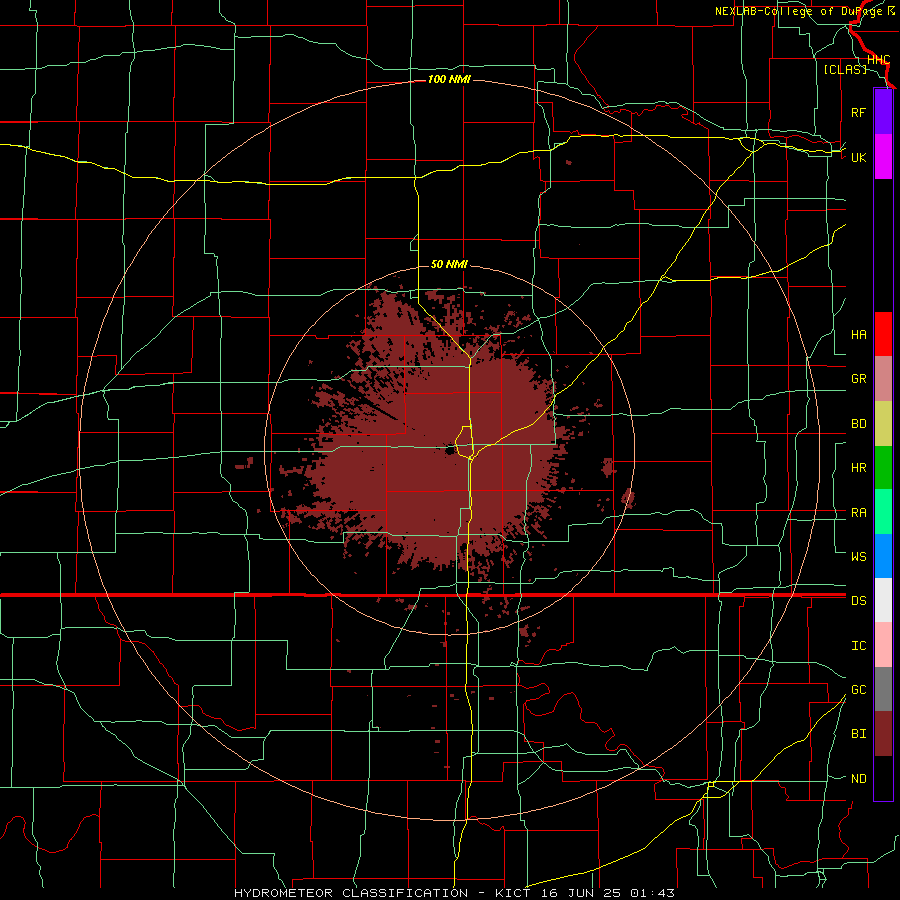Click the blue WS legend swatch
Screen dimensions: 900x900
tap(883, 556)
